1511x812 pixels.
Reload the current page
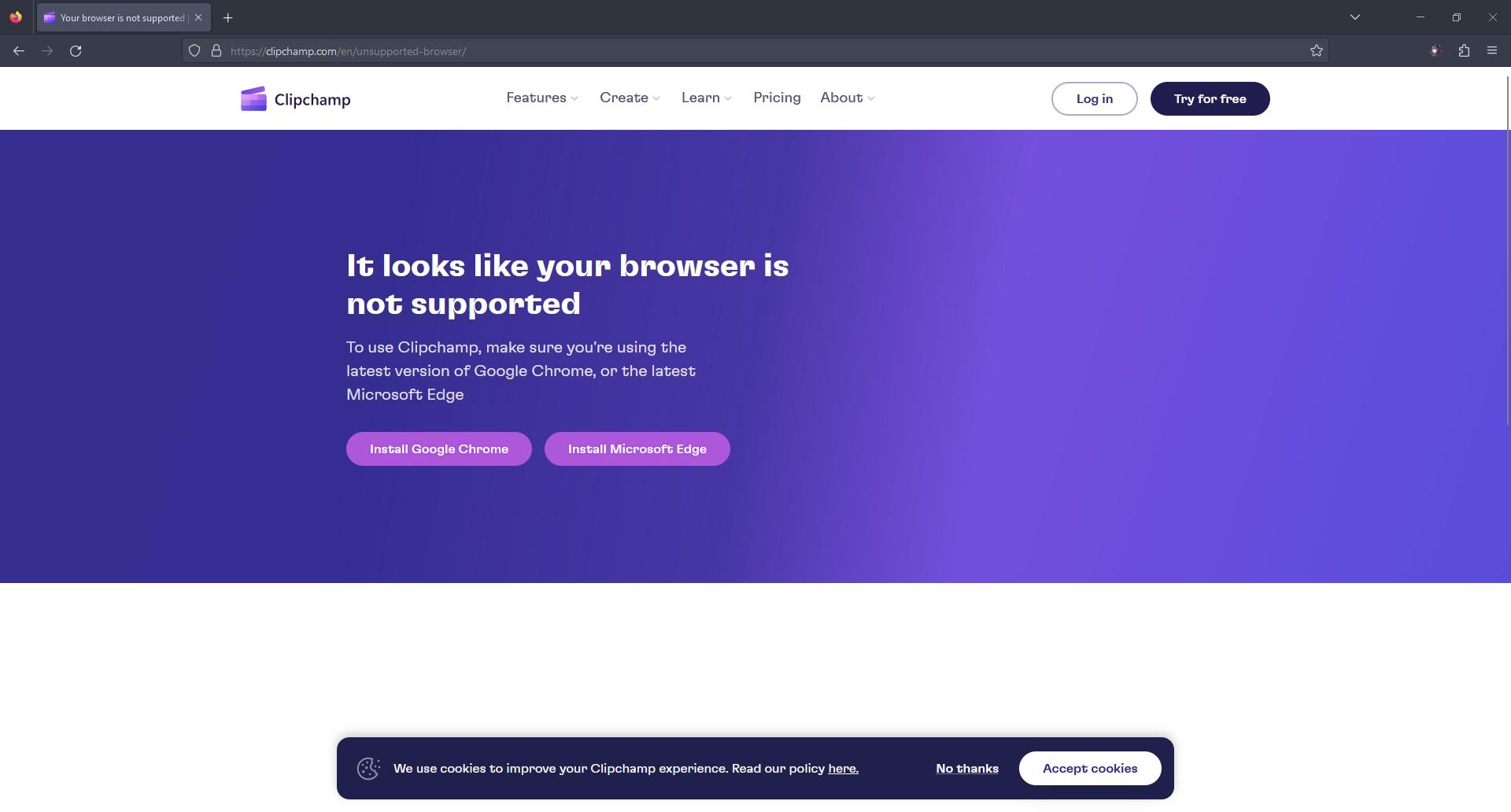(x=76, y=50)
